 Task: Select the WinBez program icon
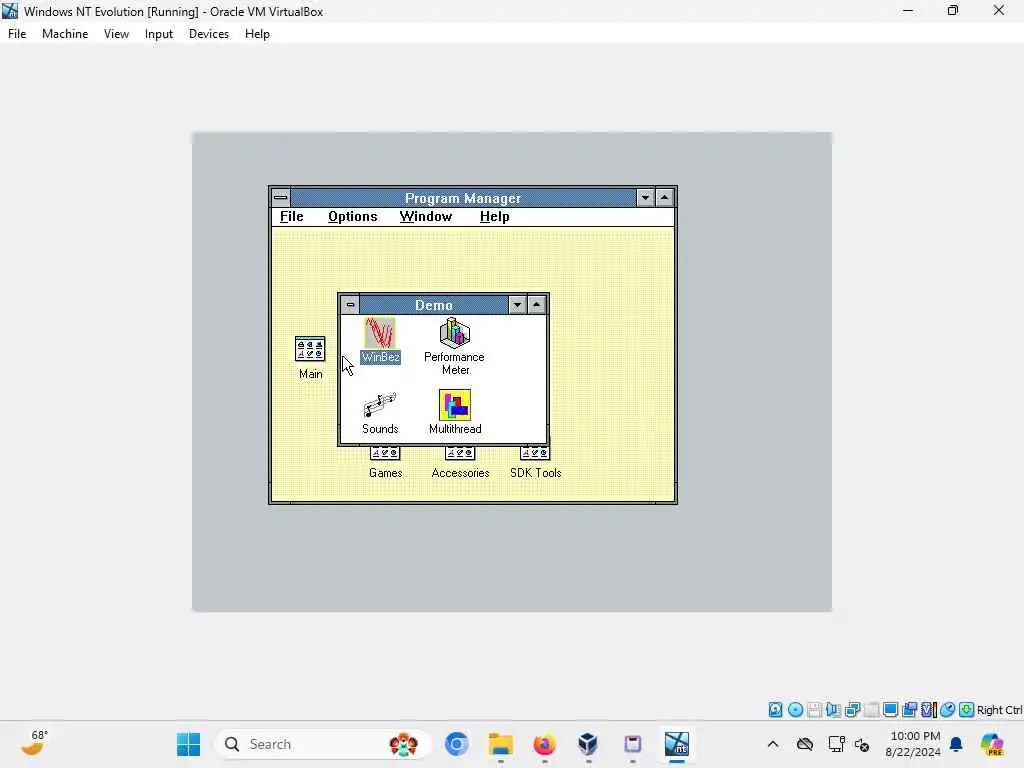(x=380, y=340)
